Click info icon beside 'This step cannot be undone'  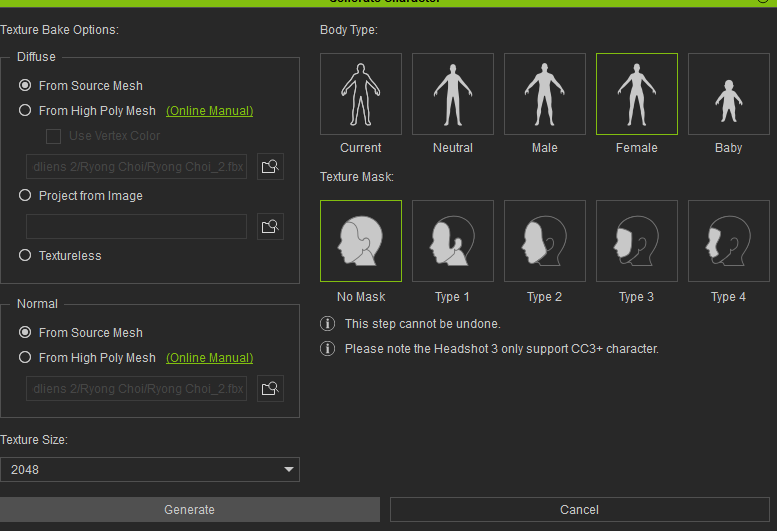pyautogui.click(x=328, y=324)
